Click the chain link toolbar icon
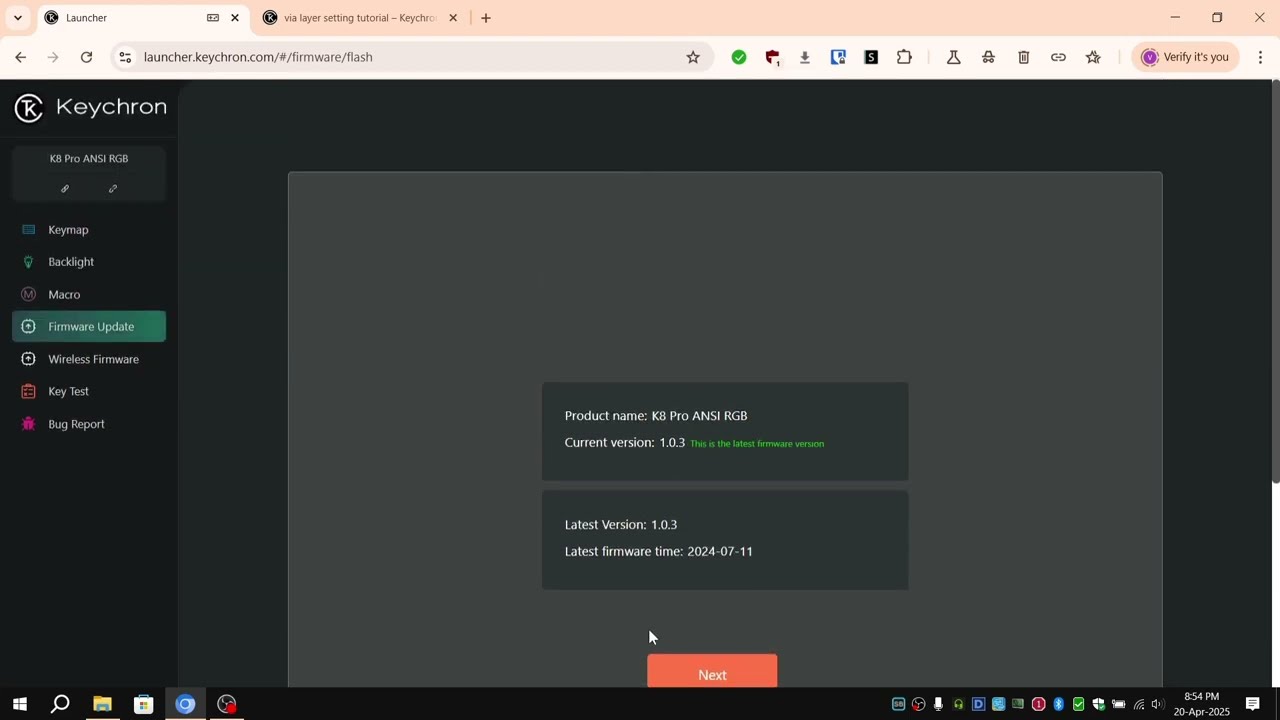The height and width of the screenshot is (720, 1280). (x=1058, y=57)
